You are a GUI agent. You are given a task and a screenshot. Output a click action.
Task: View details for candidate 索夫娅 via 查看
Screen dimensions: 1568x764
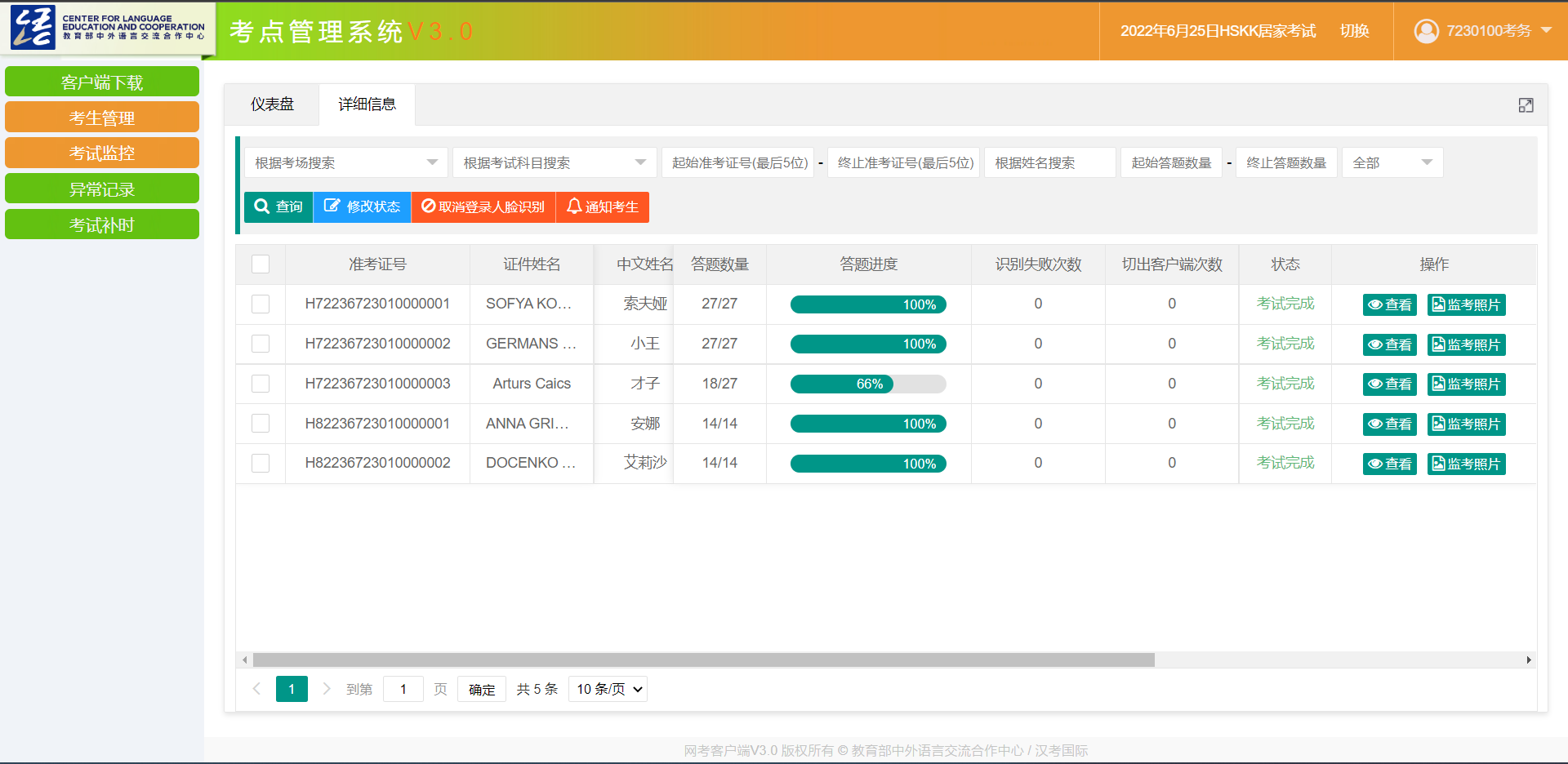[1389, 304]
